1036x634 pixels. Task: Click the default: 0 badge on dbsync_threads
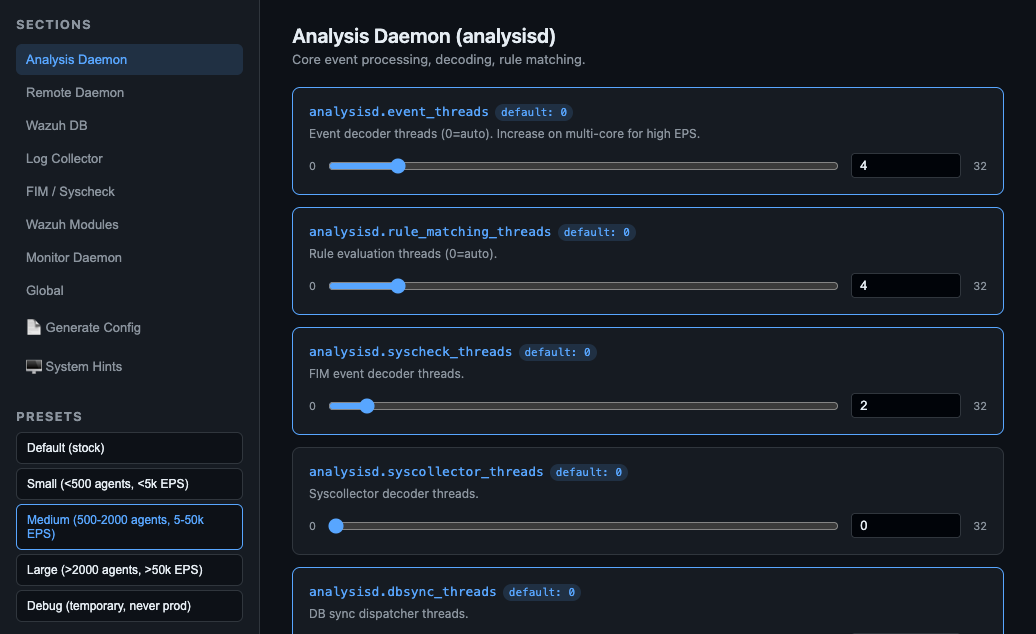[542, 592]
